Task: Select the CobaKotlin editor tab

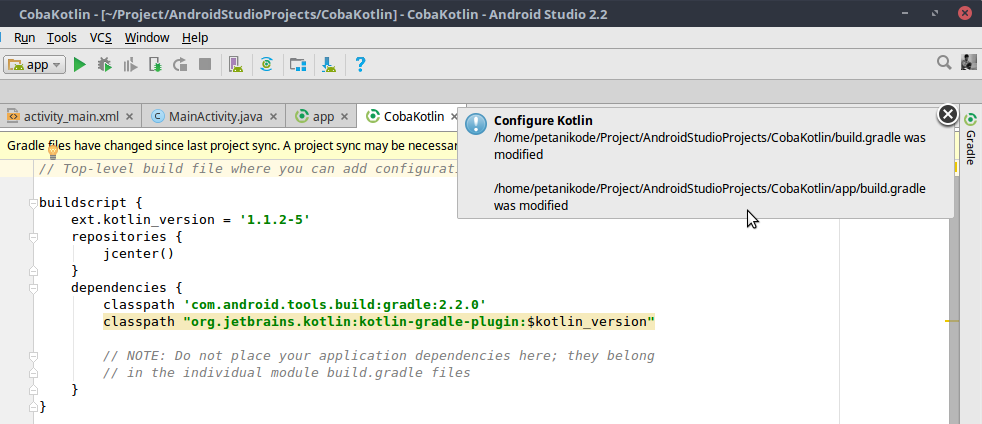Action: coord(407,116)
